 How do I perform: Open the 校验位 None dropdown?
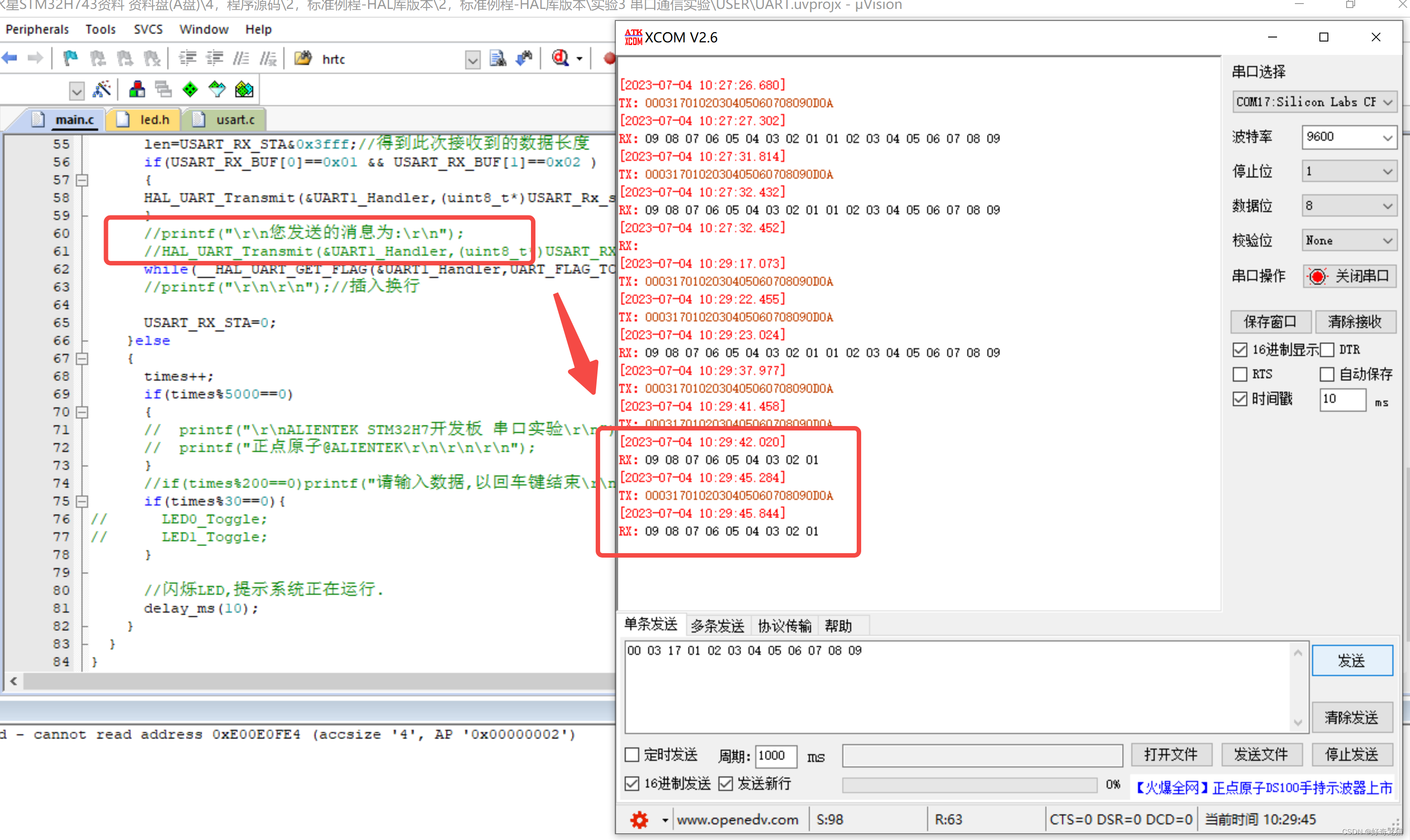(1348, 240)
